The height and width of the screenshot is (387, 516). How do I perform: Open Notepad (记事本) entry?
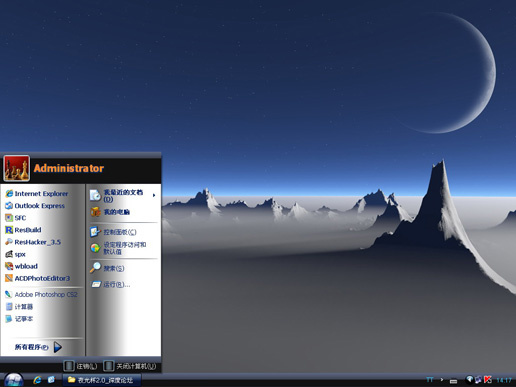pyautogui.click(x=19, y=319)
